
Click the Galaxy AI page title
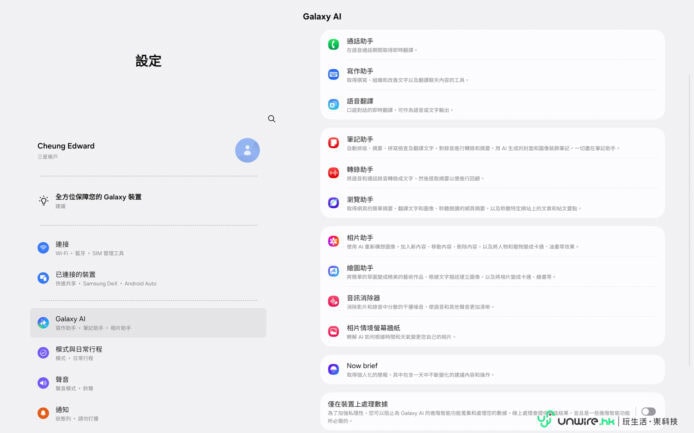[322, 16]
